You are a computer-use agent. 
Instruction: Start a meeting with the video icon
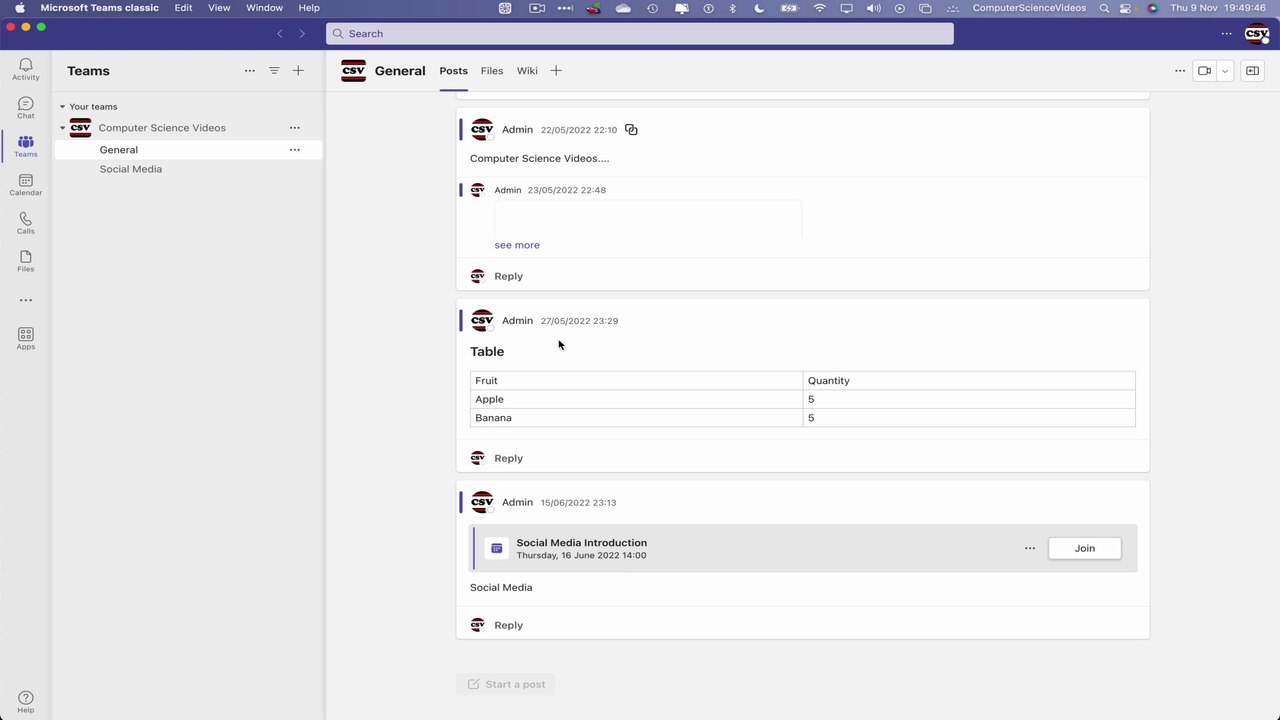click(1204, 71)
